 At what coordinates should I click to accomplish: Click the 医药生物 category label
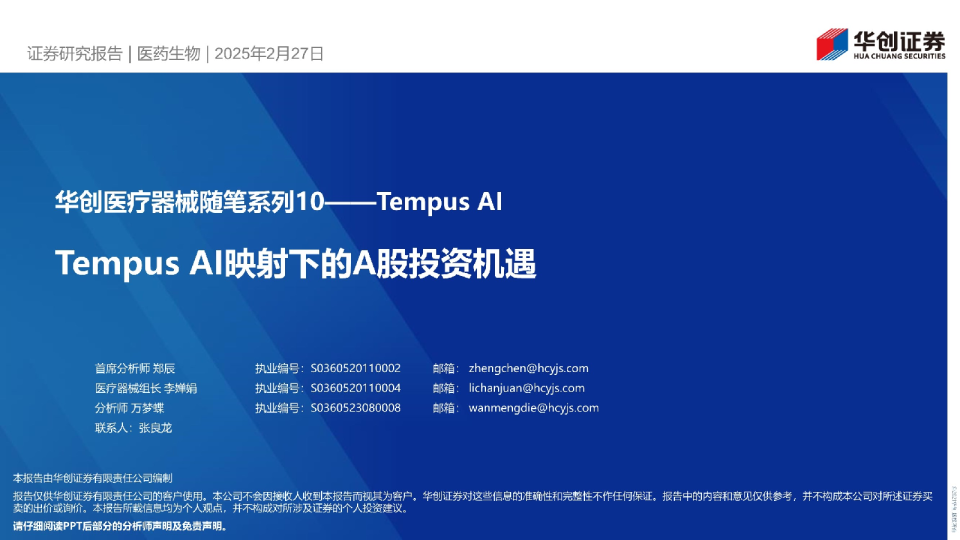pyautogui.click(x=168, y=54)
